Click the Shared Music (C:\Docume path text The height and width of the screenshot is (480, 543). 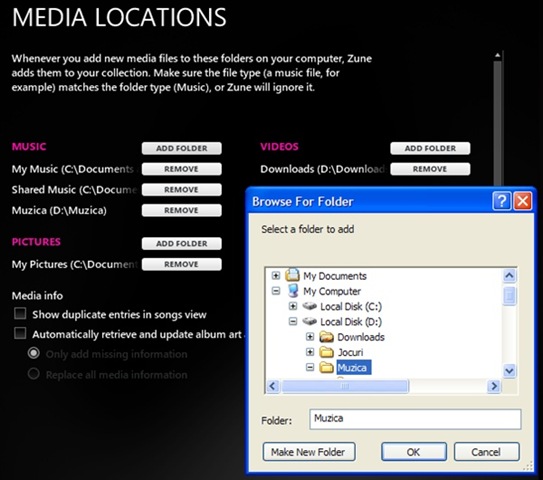point(74,190)
